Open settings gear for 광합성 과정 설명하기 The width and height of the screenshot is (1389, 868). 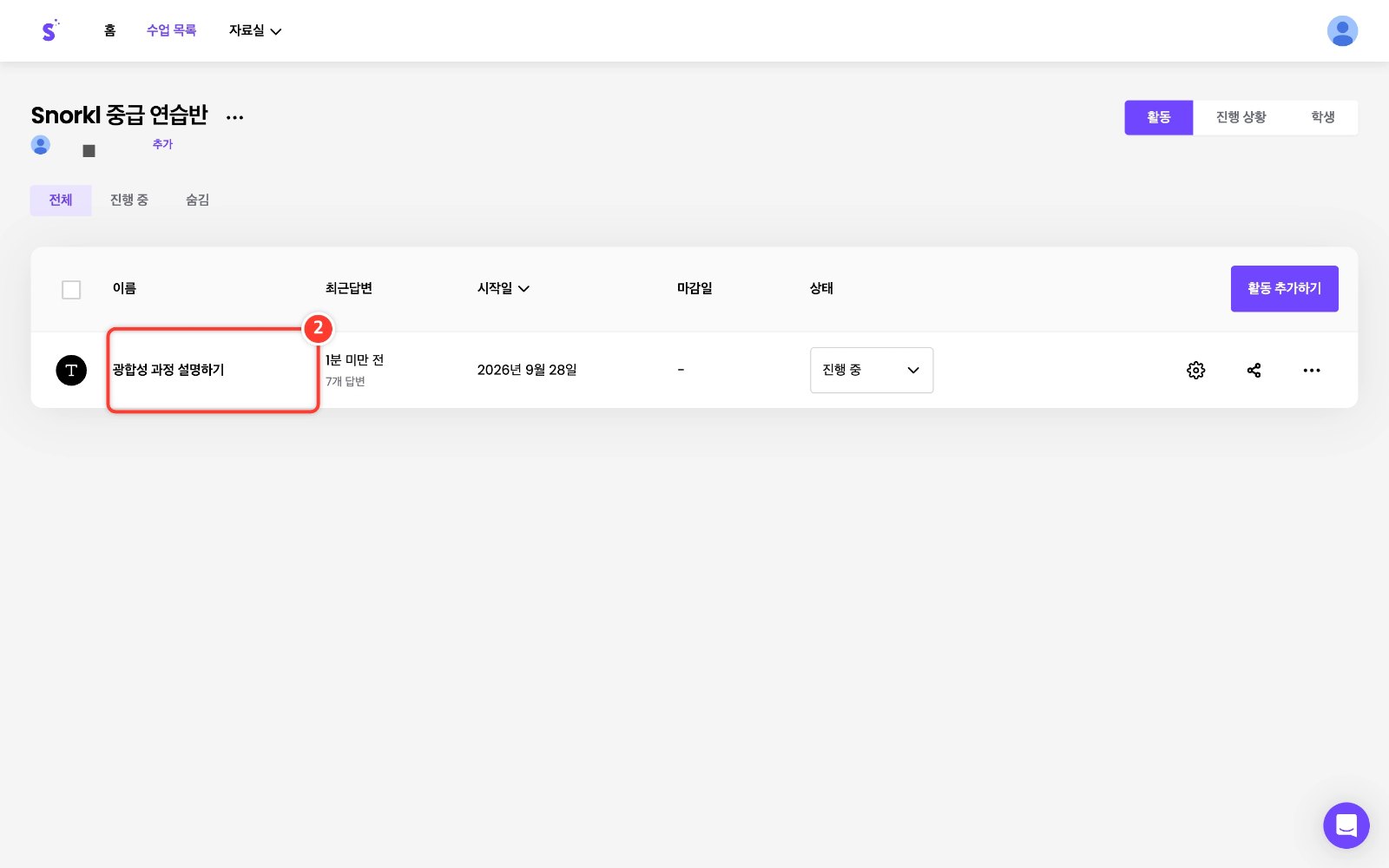click(1195, 370)
